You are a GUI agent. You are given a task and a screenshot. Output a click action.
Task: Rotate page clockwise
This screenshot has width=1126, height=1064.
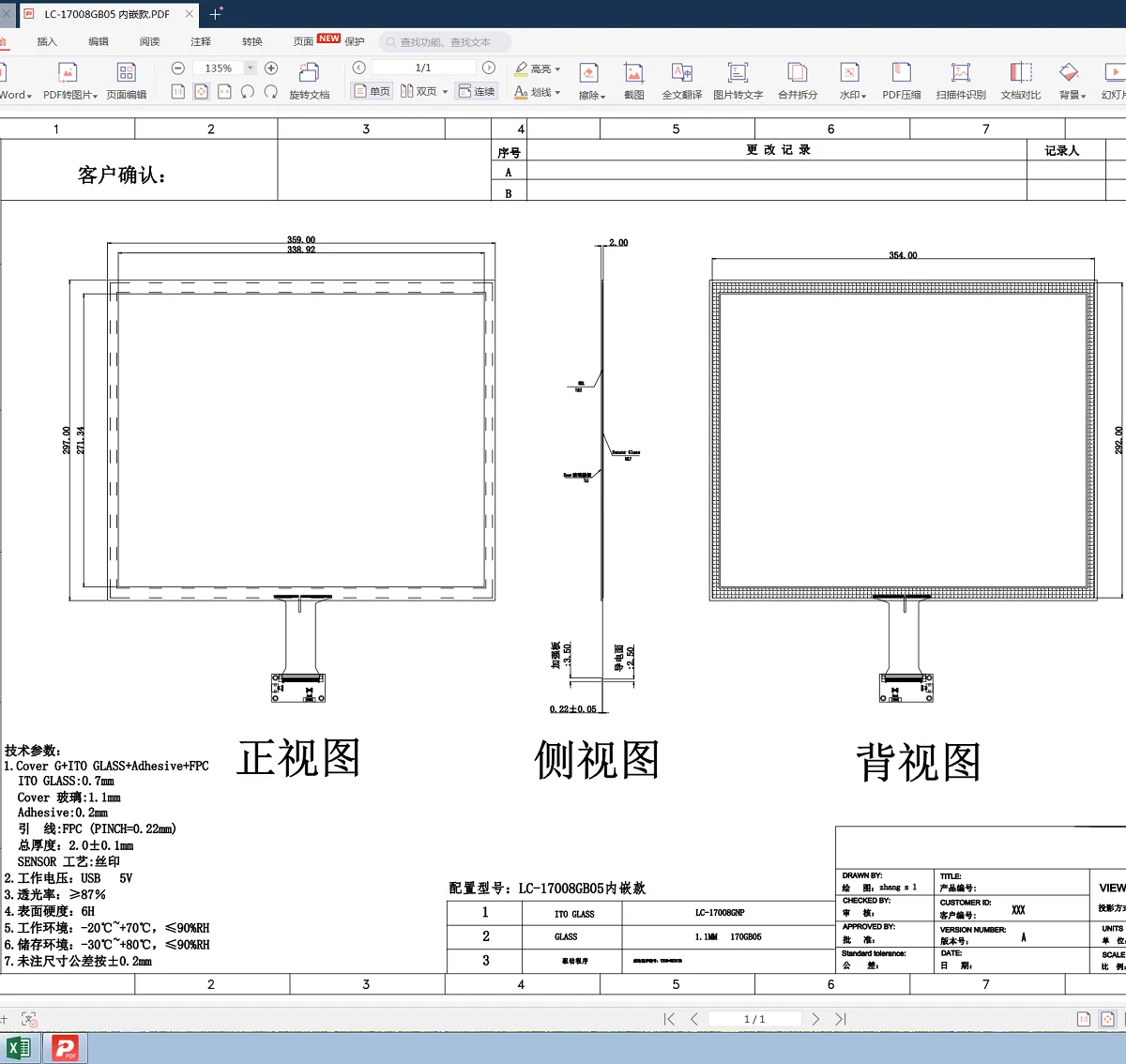tap(271, 91)
